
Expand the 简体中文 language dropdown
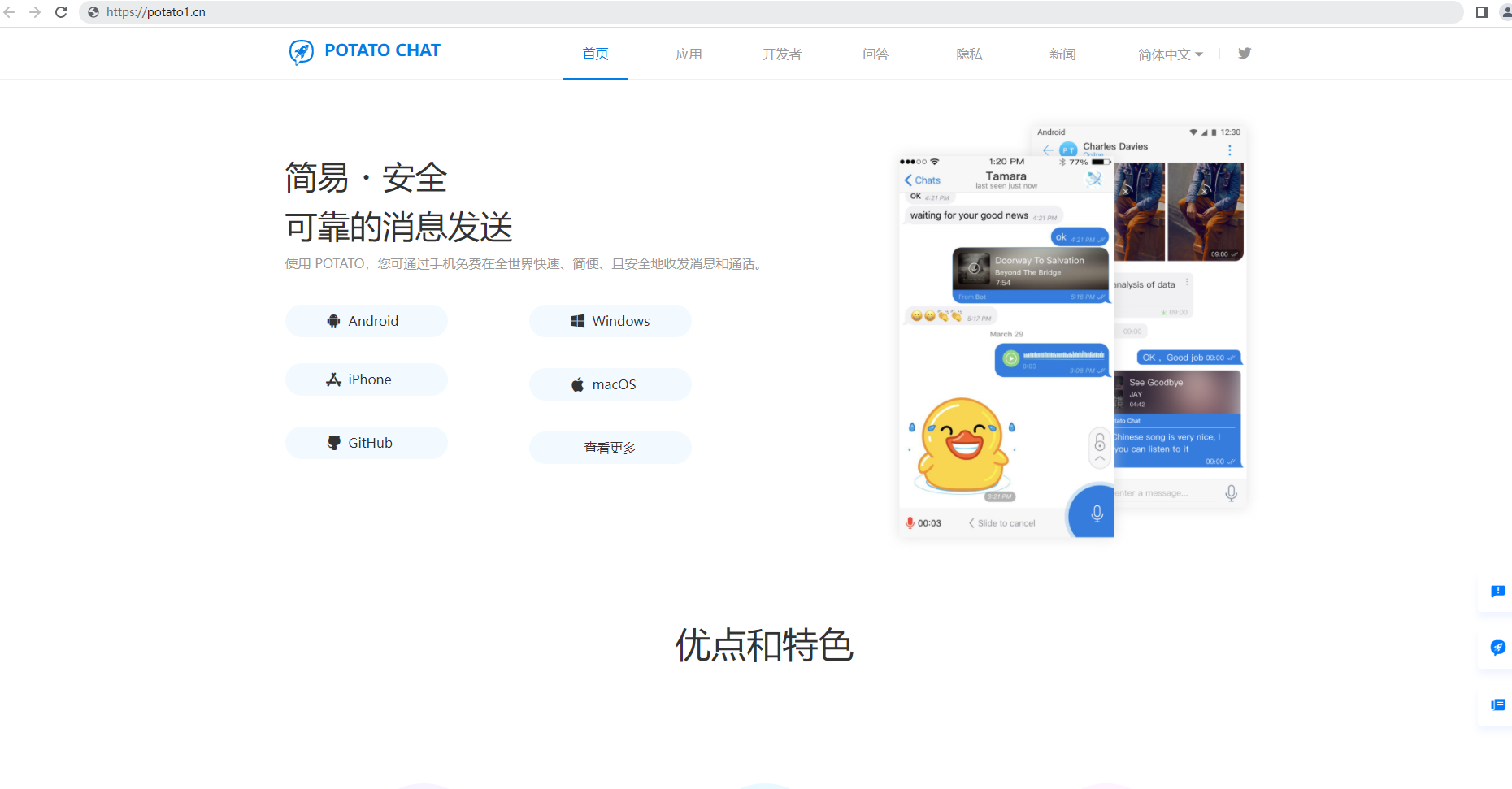coord(1170,54)
